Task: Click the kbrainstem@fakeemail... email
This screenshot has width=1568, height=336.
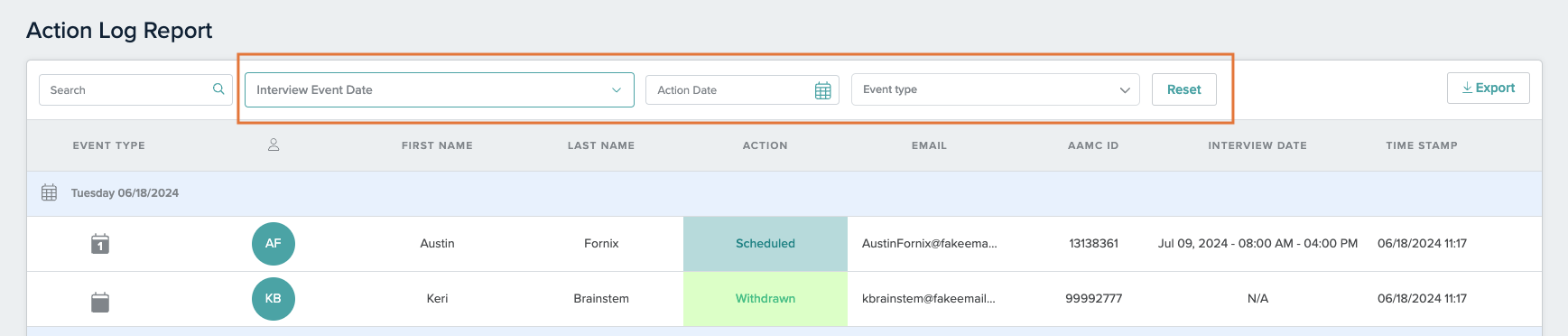Action: point(929,299)
